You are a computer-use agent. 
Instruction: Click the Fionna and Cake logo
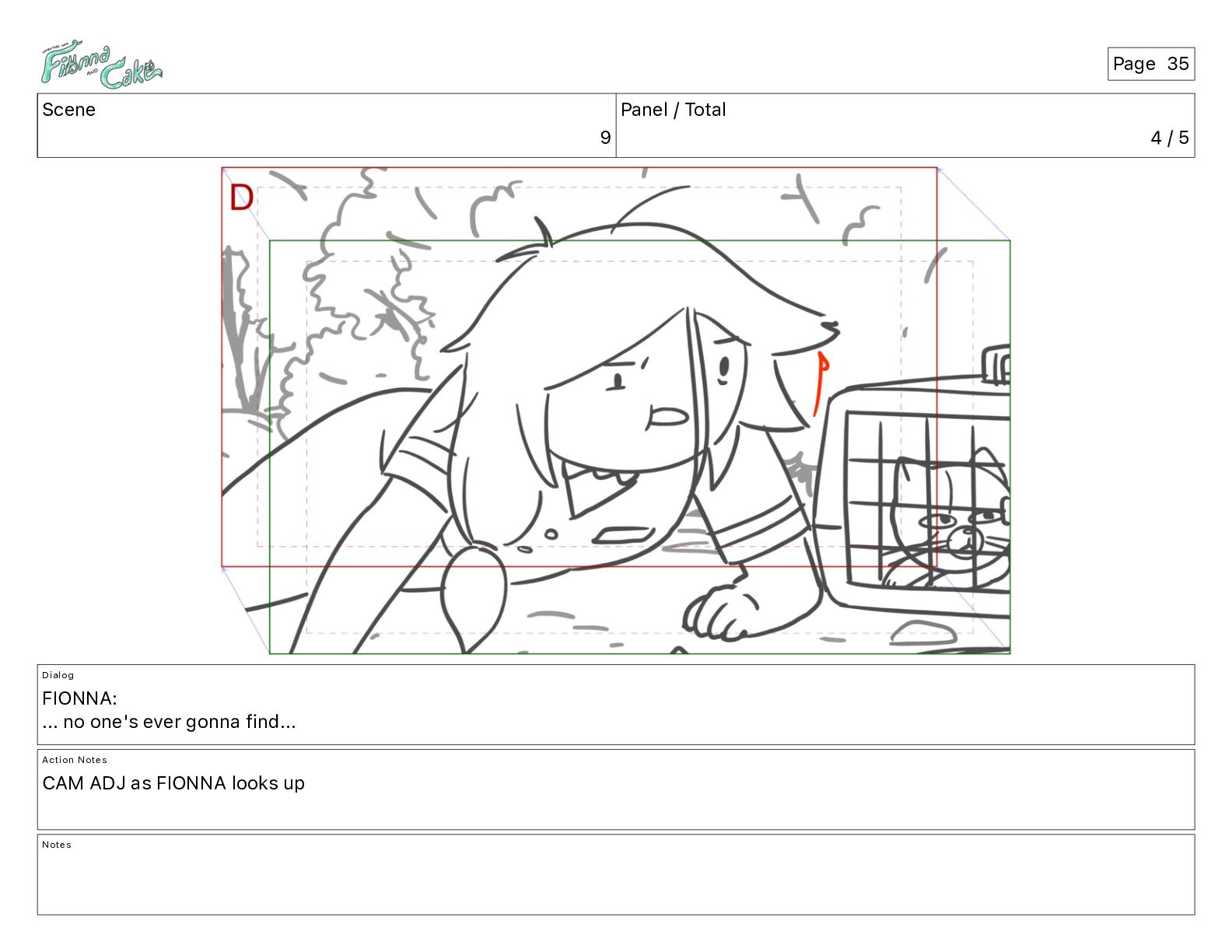pos(101,65)
